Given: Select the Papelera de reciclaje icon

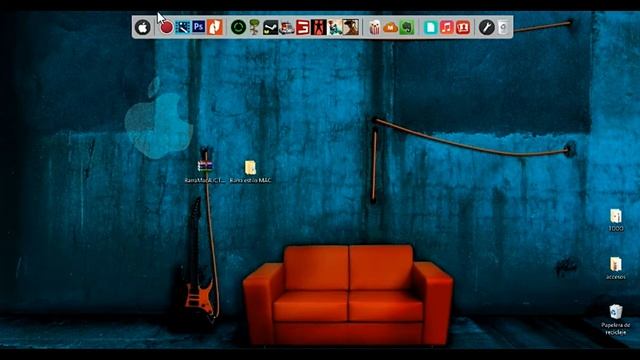Looking at the screenshot, I should (616, 320).
